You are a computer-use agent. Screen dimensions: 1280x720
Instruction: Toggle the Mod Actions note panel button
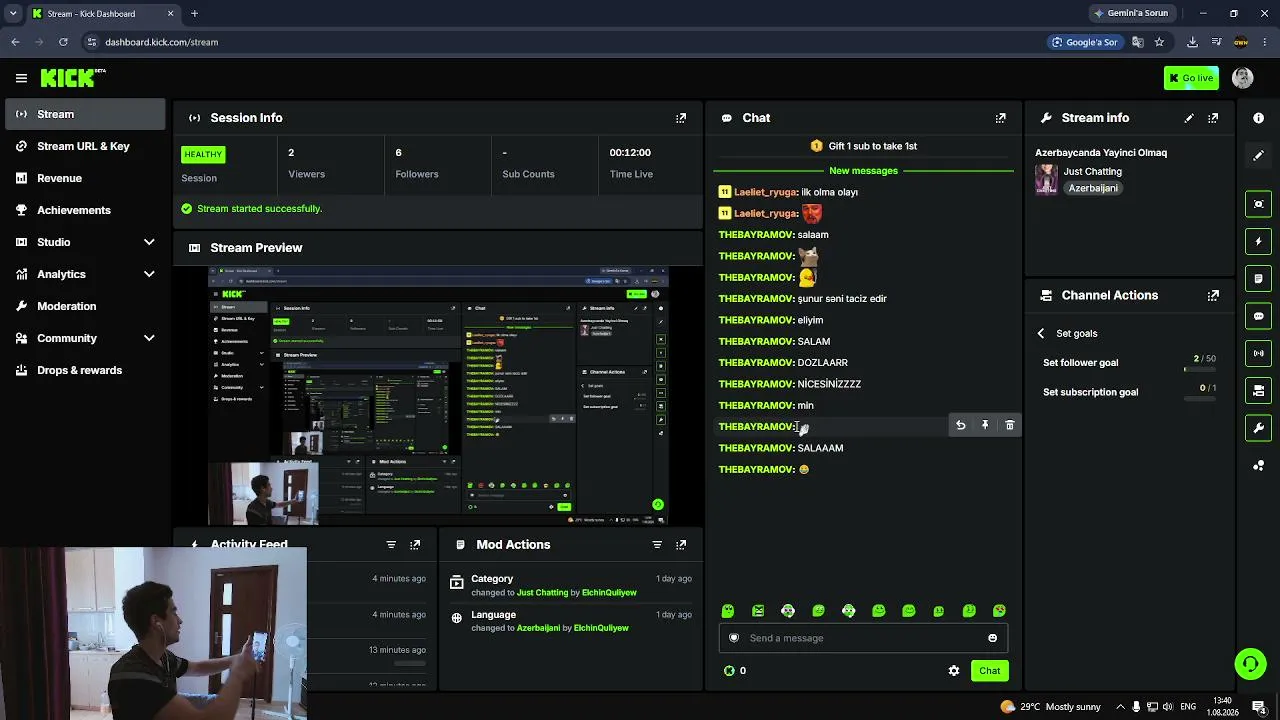point(1258,278)
